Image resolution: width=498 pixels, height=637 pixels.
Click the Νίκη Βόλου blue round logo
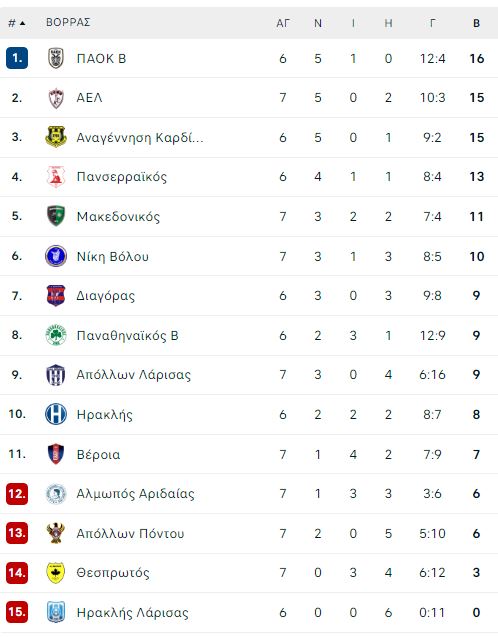[56, 256]
